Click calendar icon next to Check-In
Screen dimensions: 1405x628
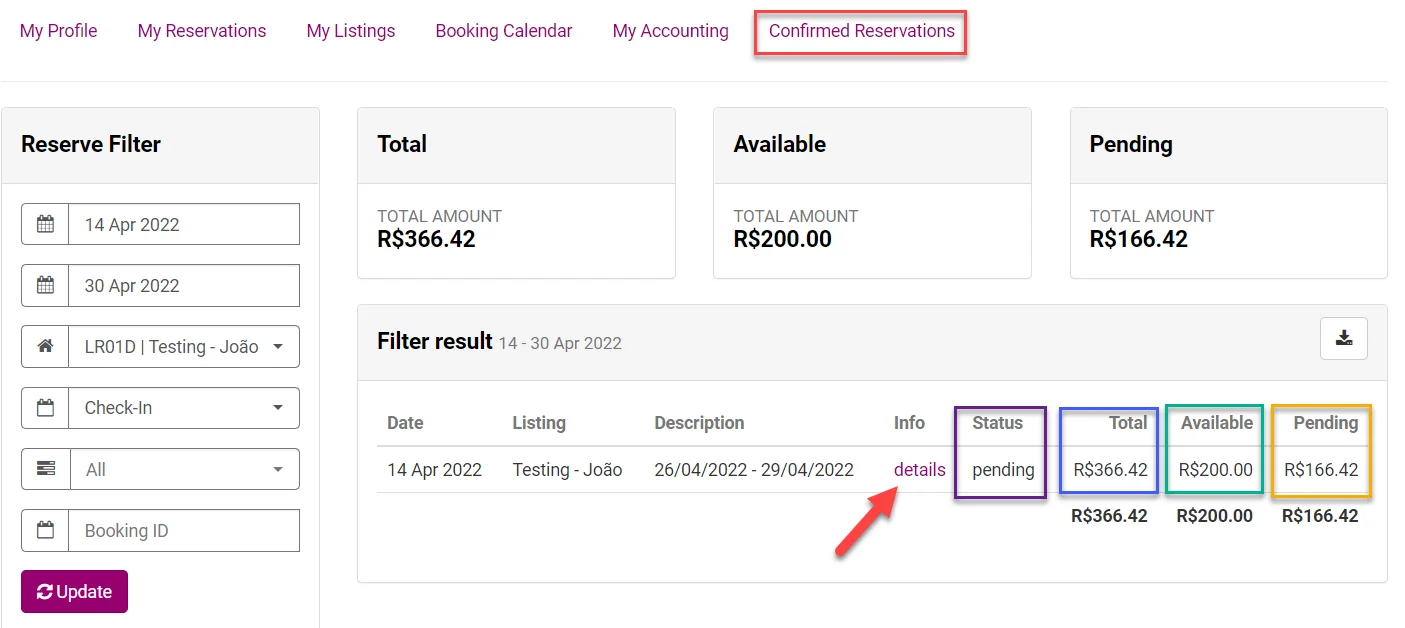[45, 408]
